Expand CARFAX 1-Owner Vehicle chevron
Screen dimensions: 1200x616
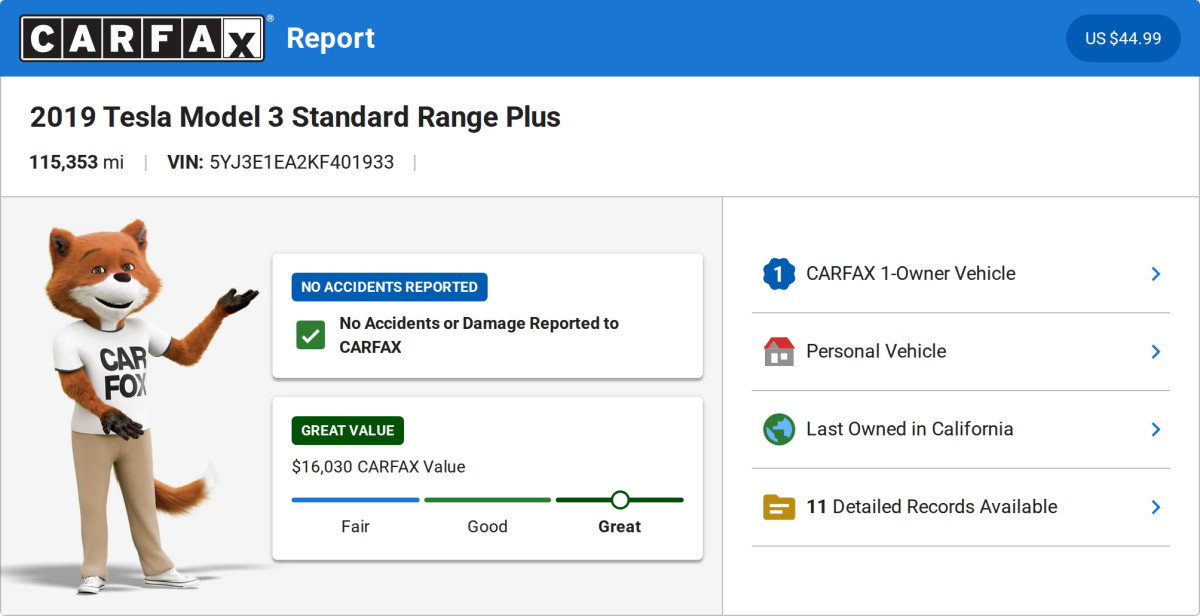click(x=1155, y=274)
